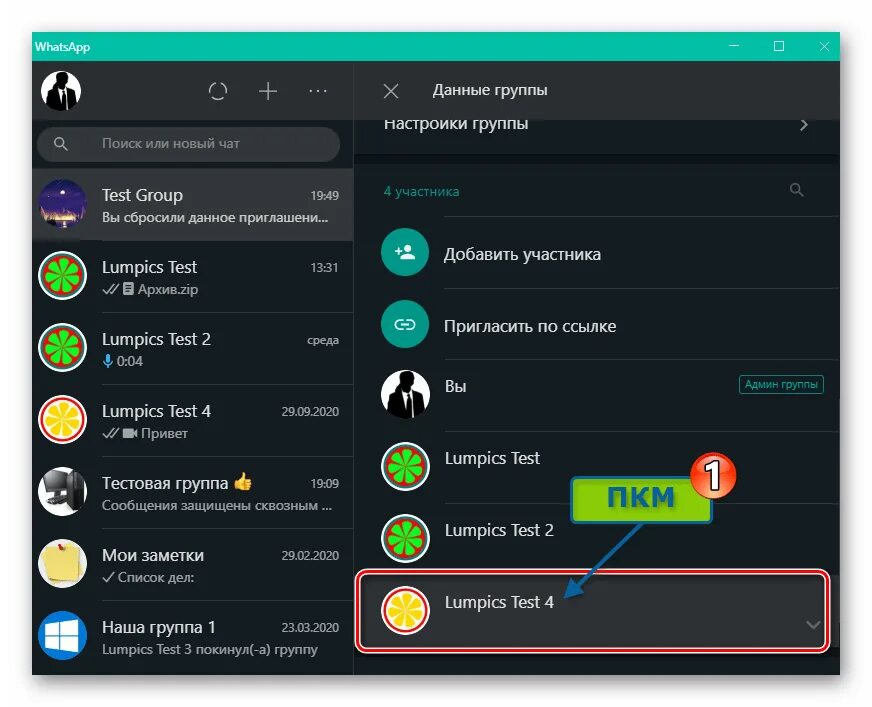872x707 pixels.
Task: Open 'Наша группа 1' chat
Action: pos(192,636)
